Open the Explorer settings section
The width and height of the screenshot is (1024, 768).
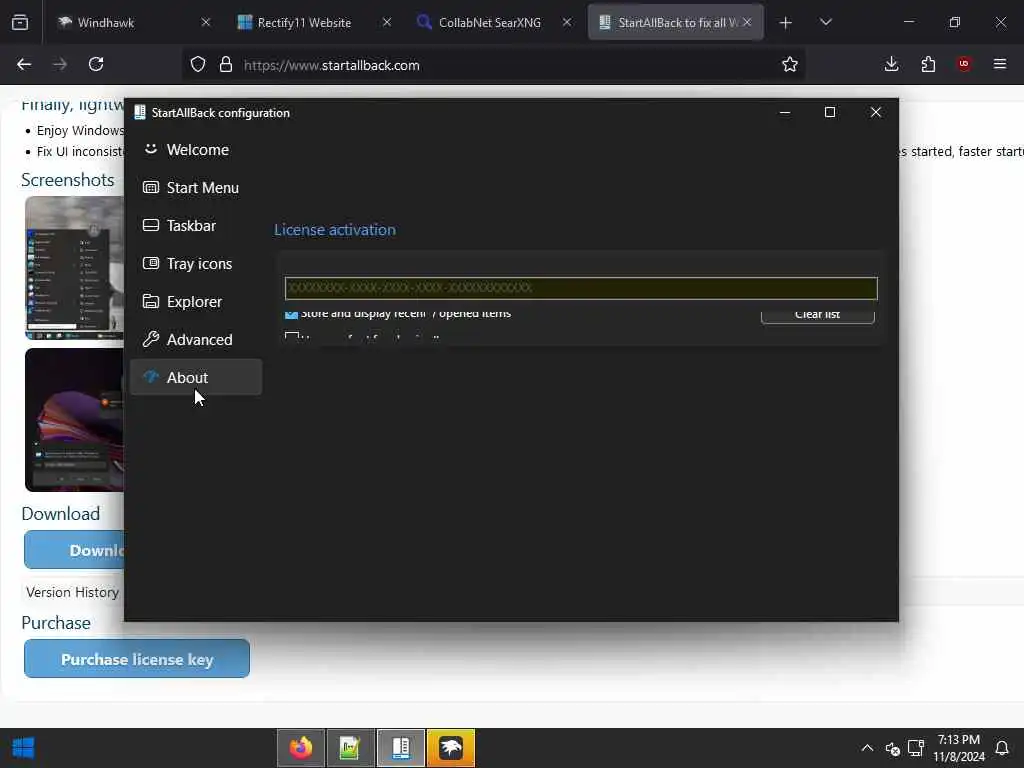click(196, 301)
